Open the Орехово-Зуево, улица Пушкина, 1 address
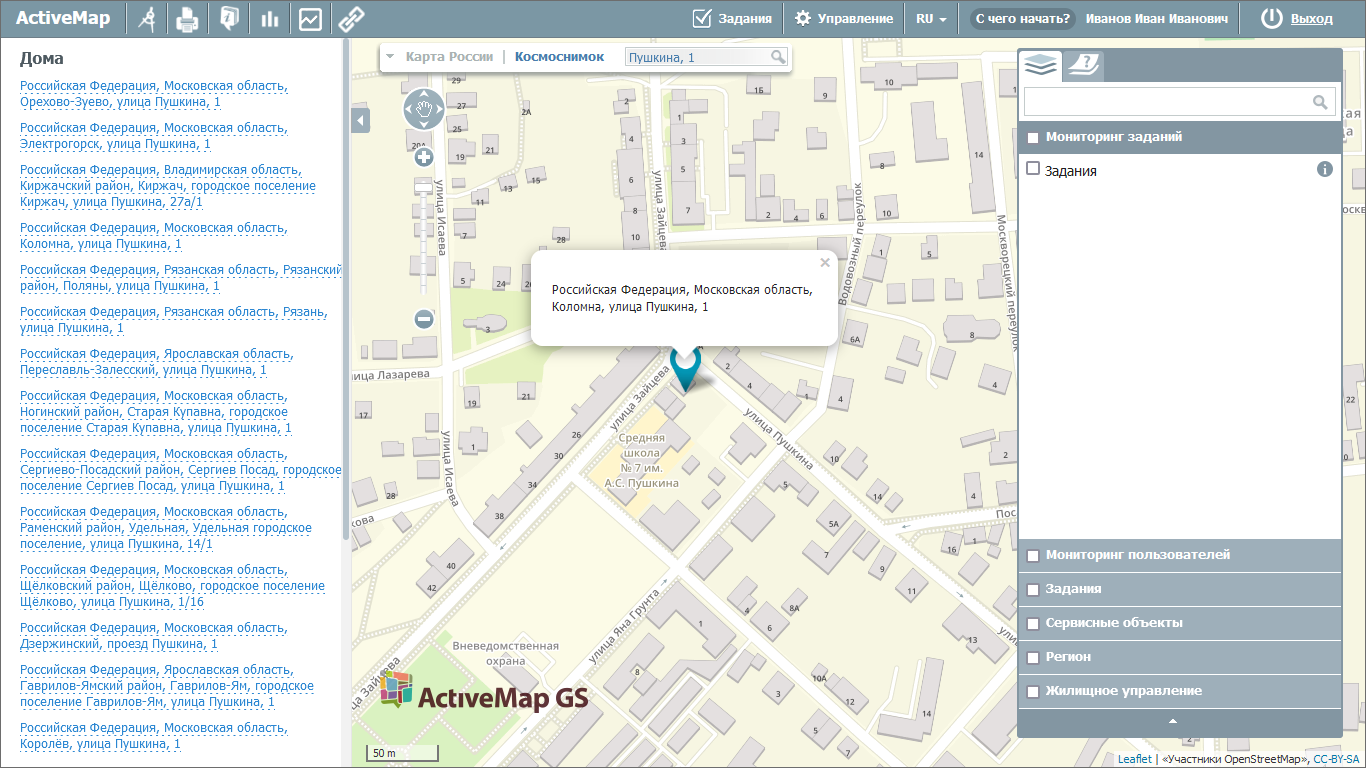 pos(154,94)
